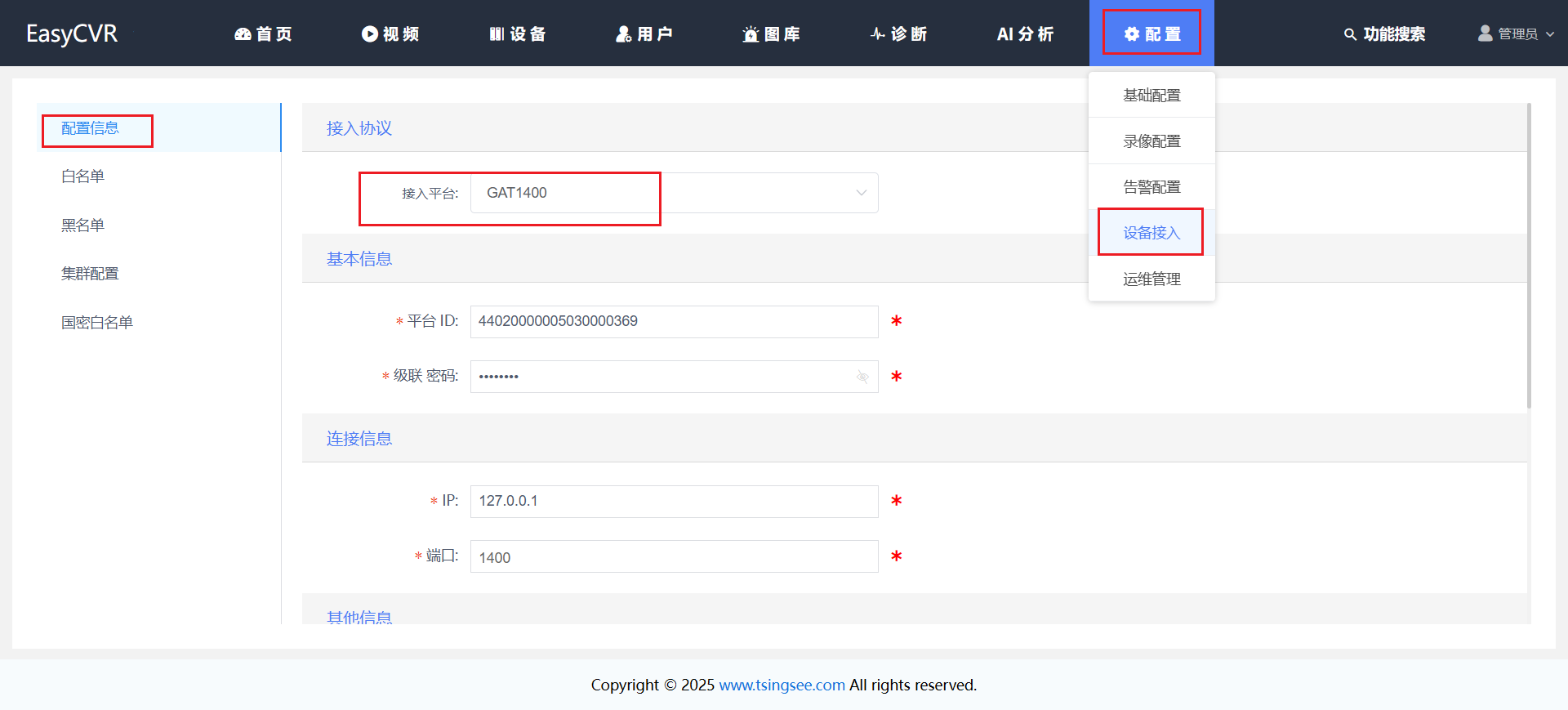
Task: Toggle password visibility eye icon
Action: tap(862, 377)
